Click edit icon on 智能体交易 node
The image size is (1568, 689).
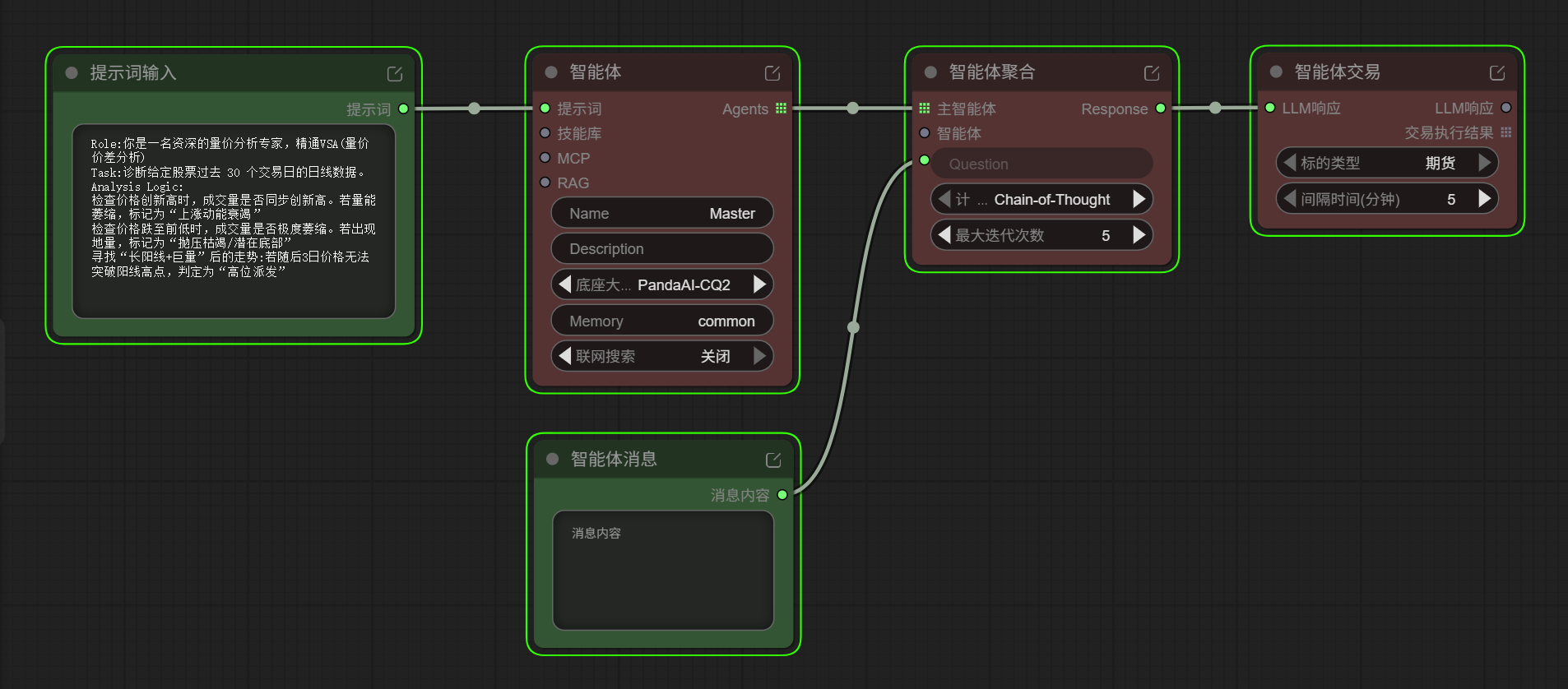1497,73
